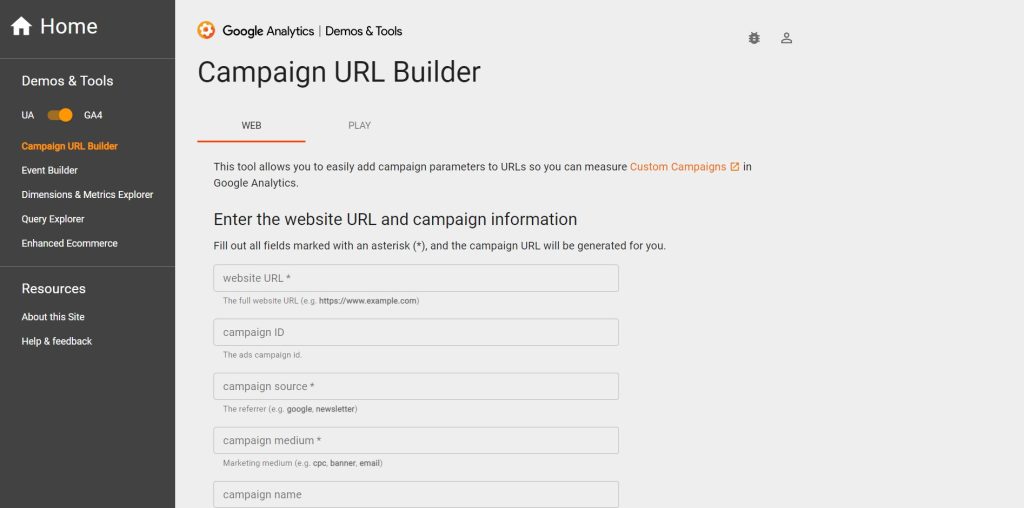Follow the Custom Campaigns link
The height and width of the screenshot is (508, 1024).
pyautogui.click(x=678, y=167)
